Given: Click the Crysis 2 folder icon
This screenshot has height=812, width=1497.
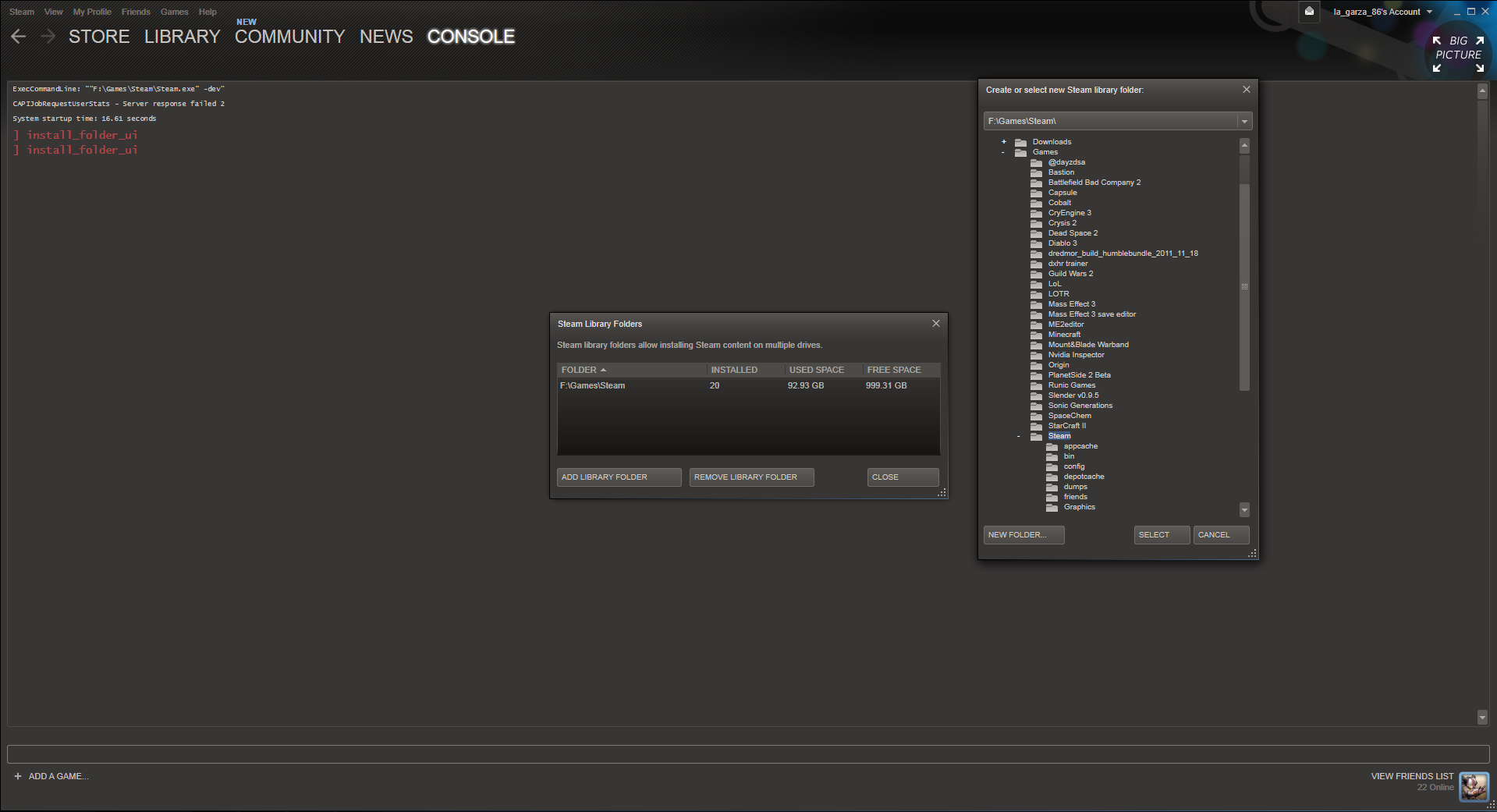Looking at the screenshot, I should 1036,223.
